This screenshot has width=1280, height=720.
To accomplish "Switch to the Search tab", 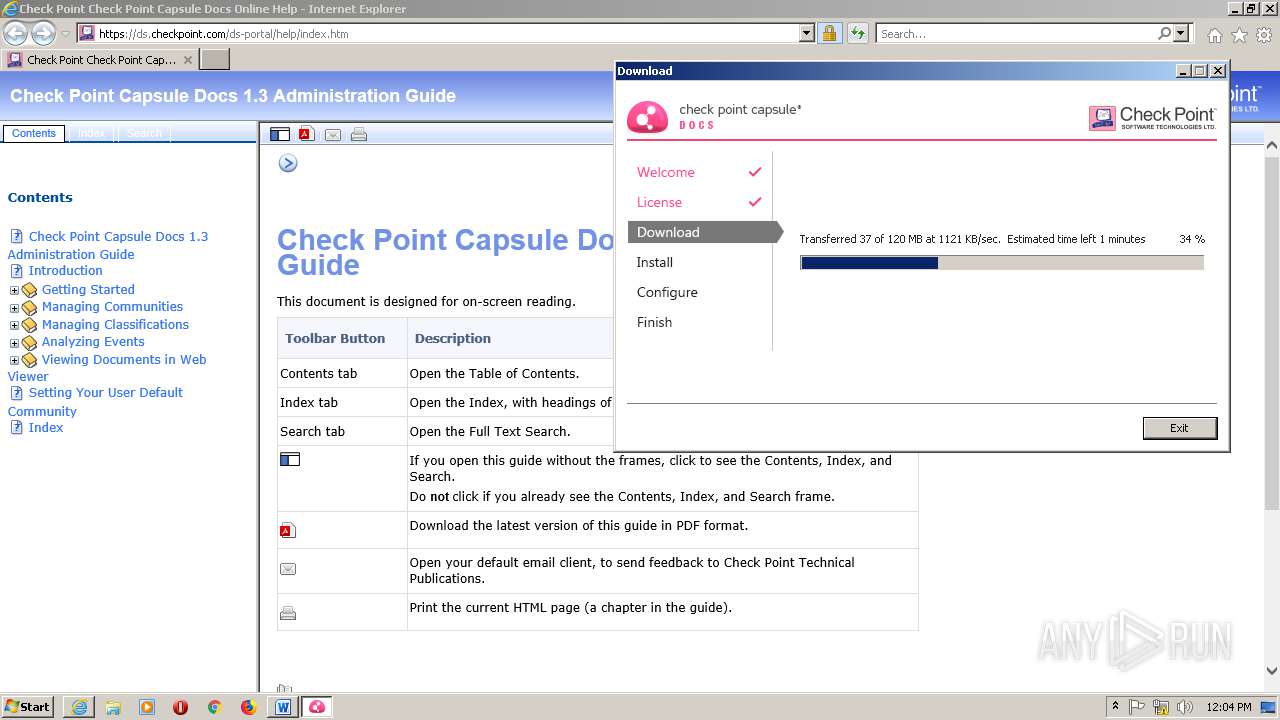I will pyautogui.click(x=144, y=133).
